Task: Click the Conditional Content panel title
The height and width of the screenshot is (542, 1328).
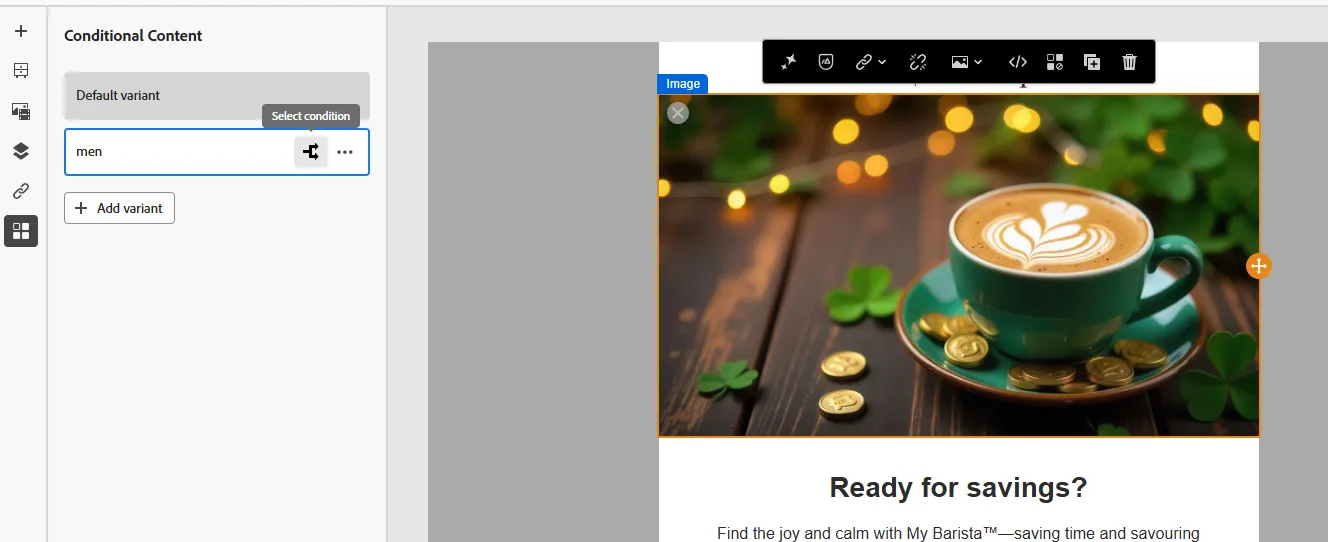Action: point(133,36)
